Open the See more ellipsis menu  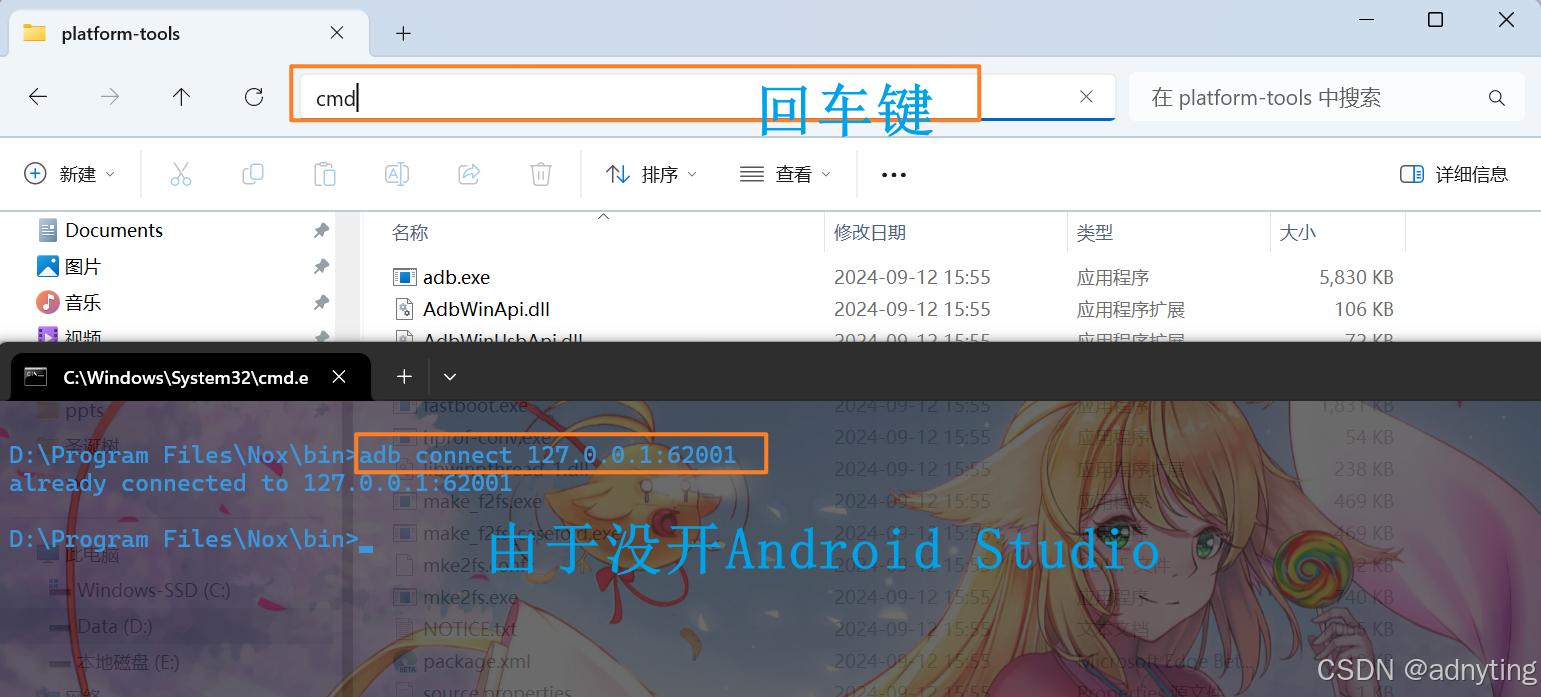pyautogui.click(x=893, y=175)
